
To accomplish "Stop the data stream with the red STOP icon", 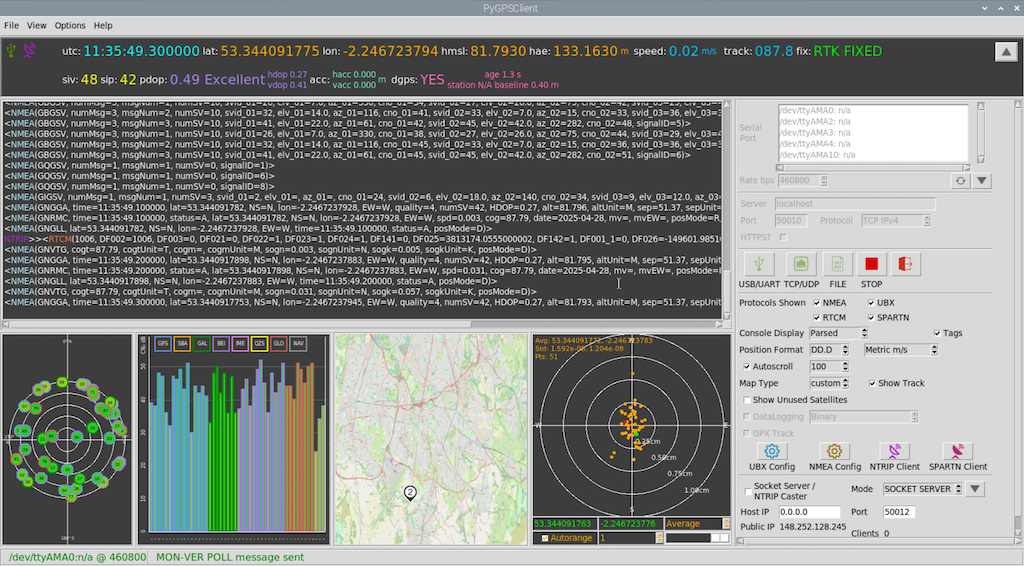I will [871, 264].
